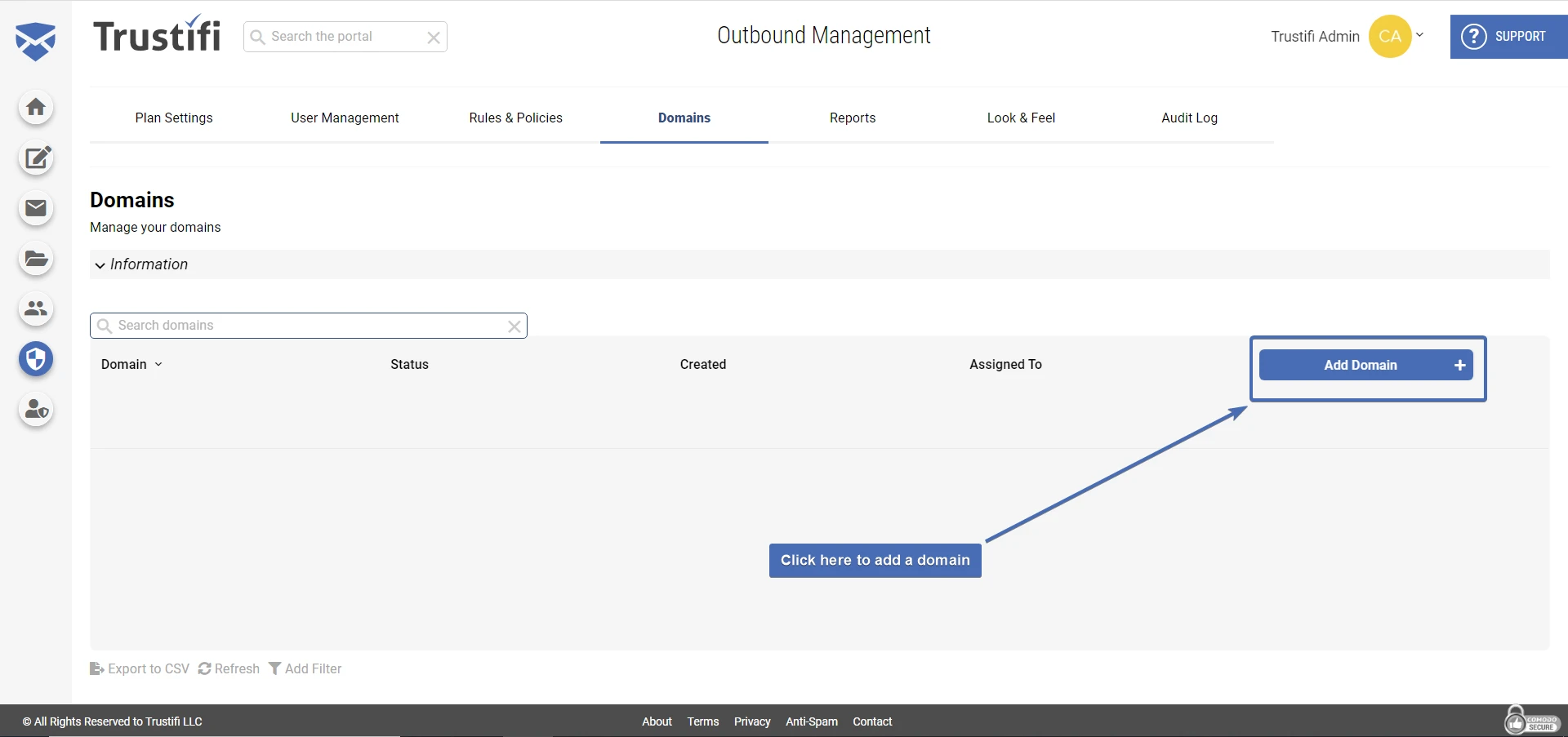Open the Home sidebar icon
Screen dimensions: 1568x737
click(36, 107)
